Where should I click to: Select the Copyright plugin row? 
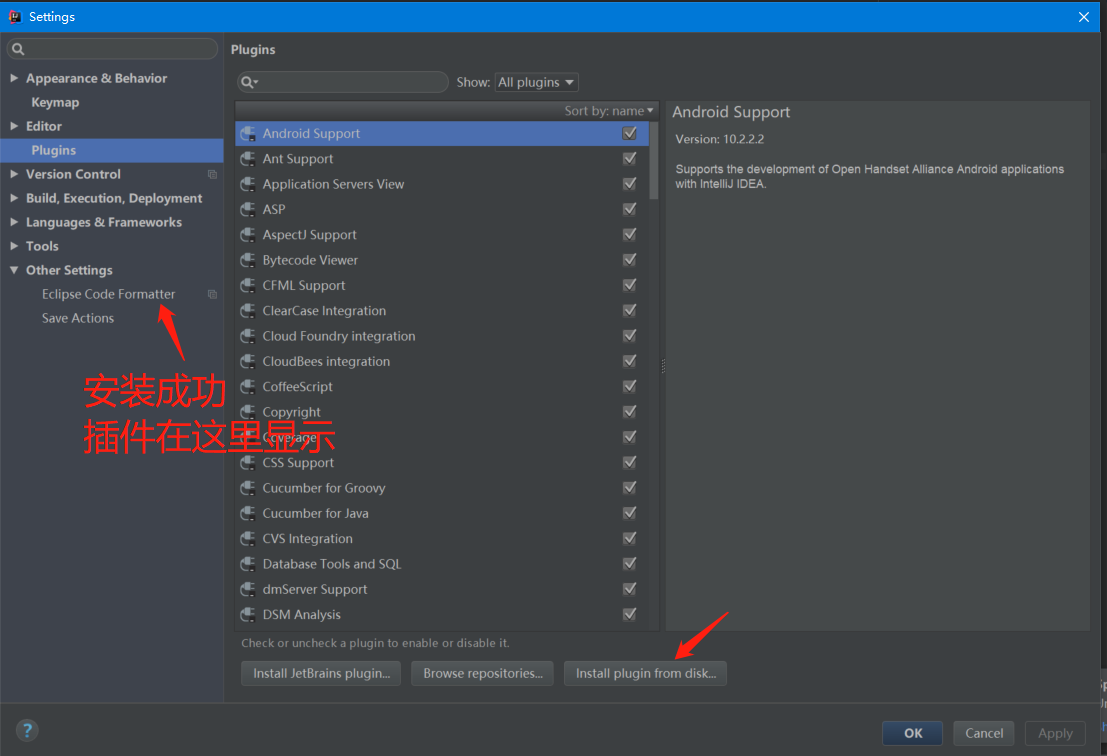coord(442,412)
